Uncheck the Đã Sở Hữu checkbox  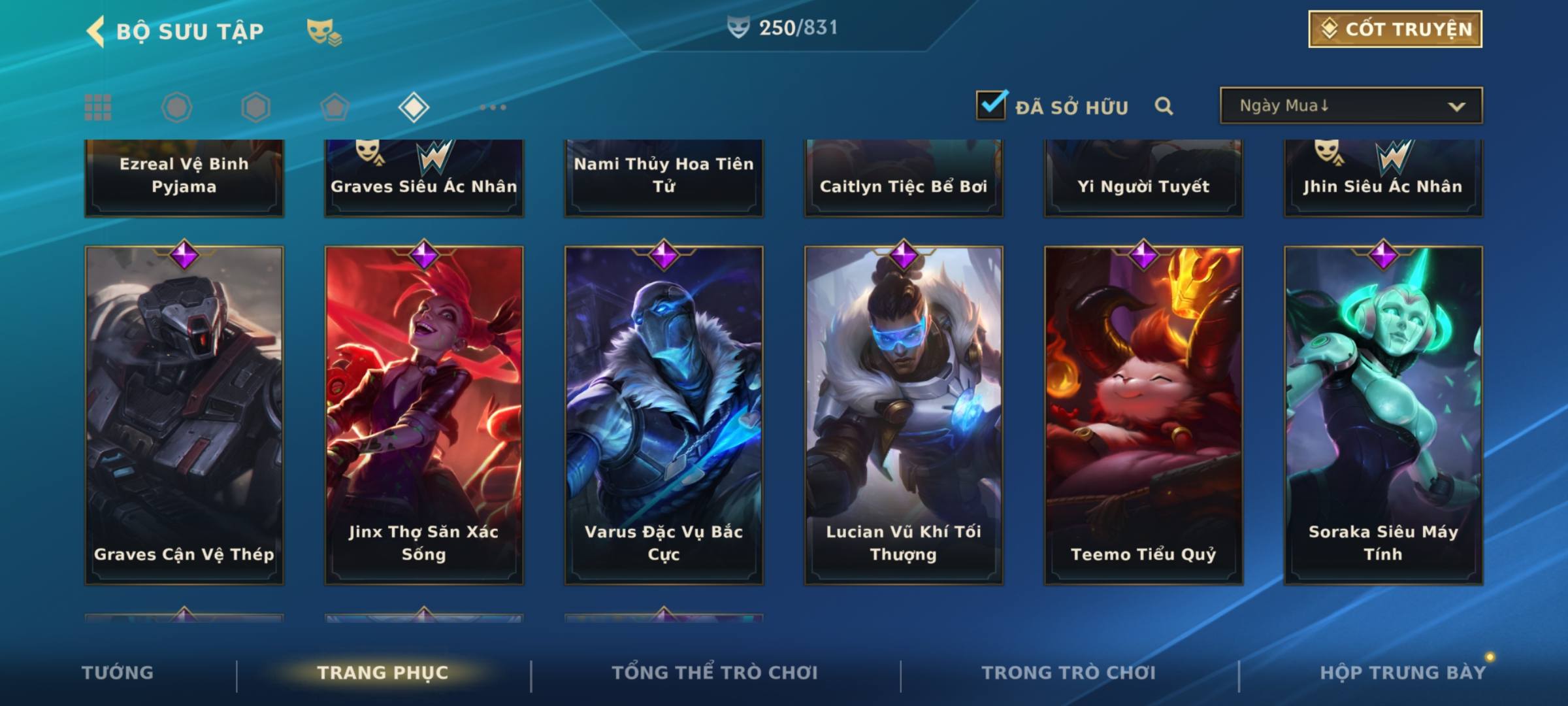point(991,105)
